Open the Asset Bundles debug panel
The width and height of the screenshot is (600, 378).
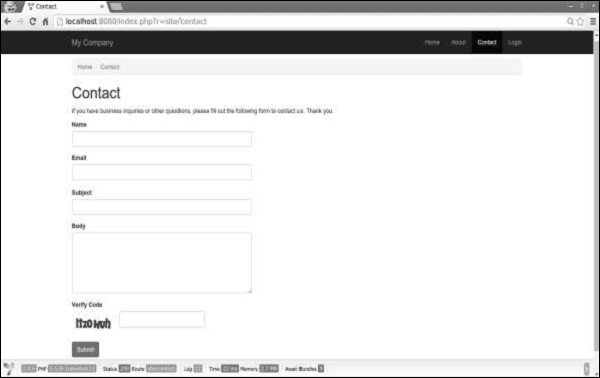point(304,368)
